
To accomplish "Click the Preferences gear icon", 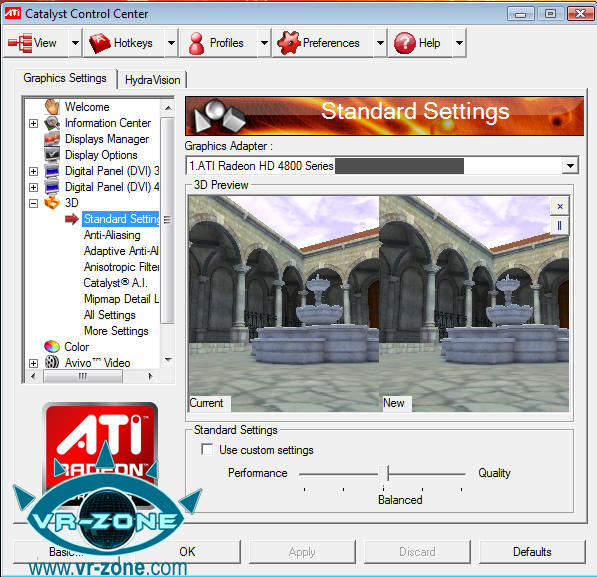I will tap(289, 43).
